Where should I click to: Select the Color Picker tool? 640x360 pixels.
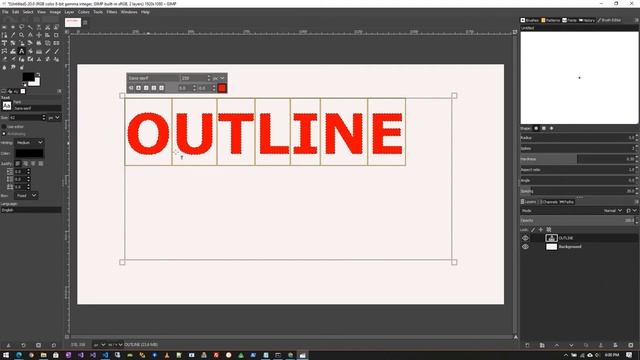[x=13, y=35]
